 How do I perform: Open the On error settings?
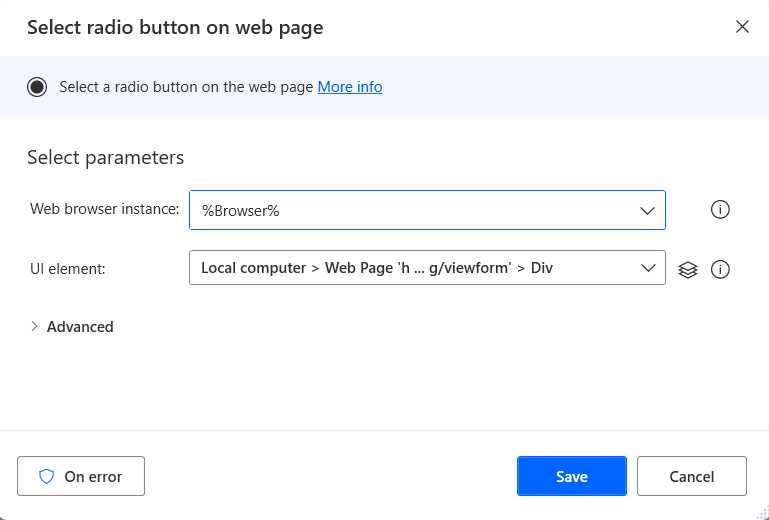point(81,476)
